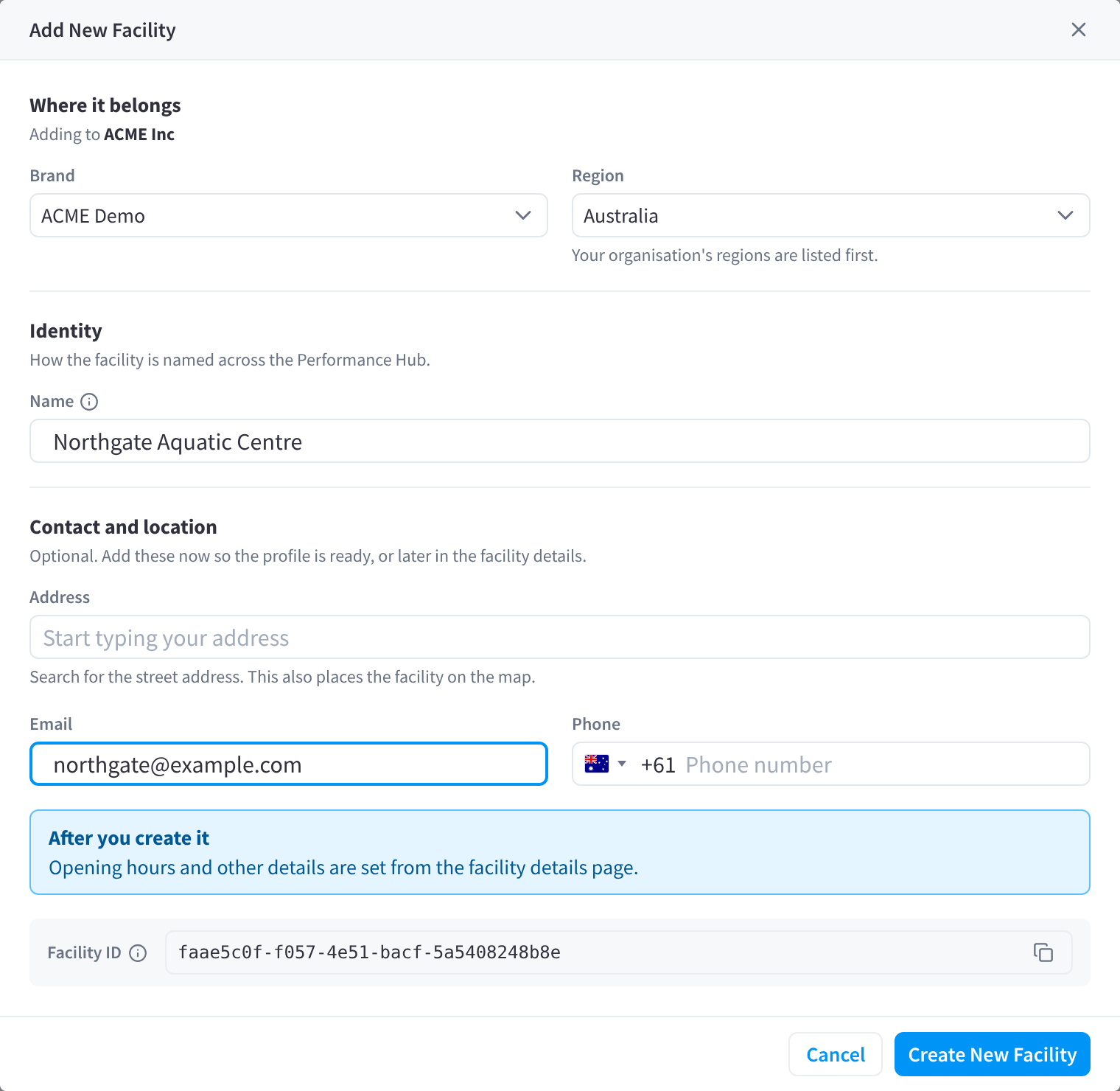Click the 'Facility ID' label
Viewport: 1120px width, 1091px height.
84,952
